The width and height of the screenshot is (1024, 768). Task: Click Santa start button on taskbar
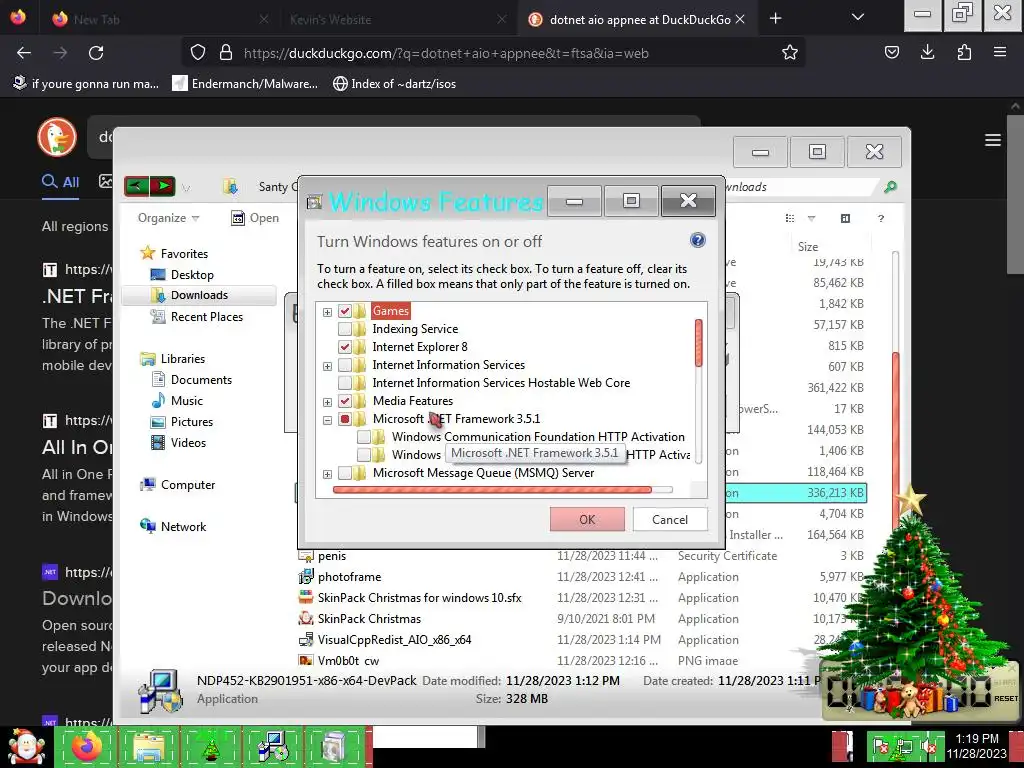point(26,746)
